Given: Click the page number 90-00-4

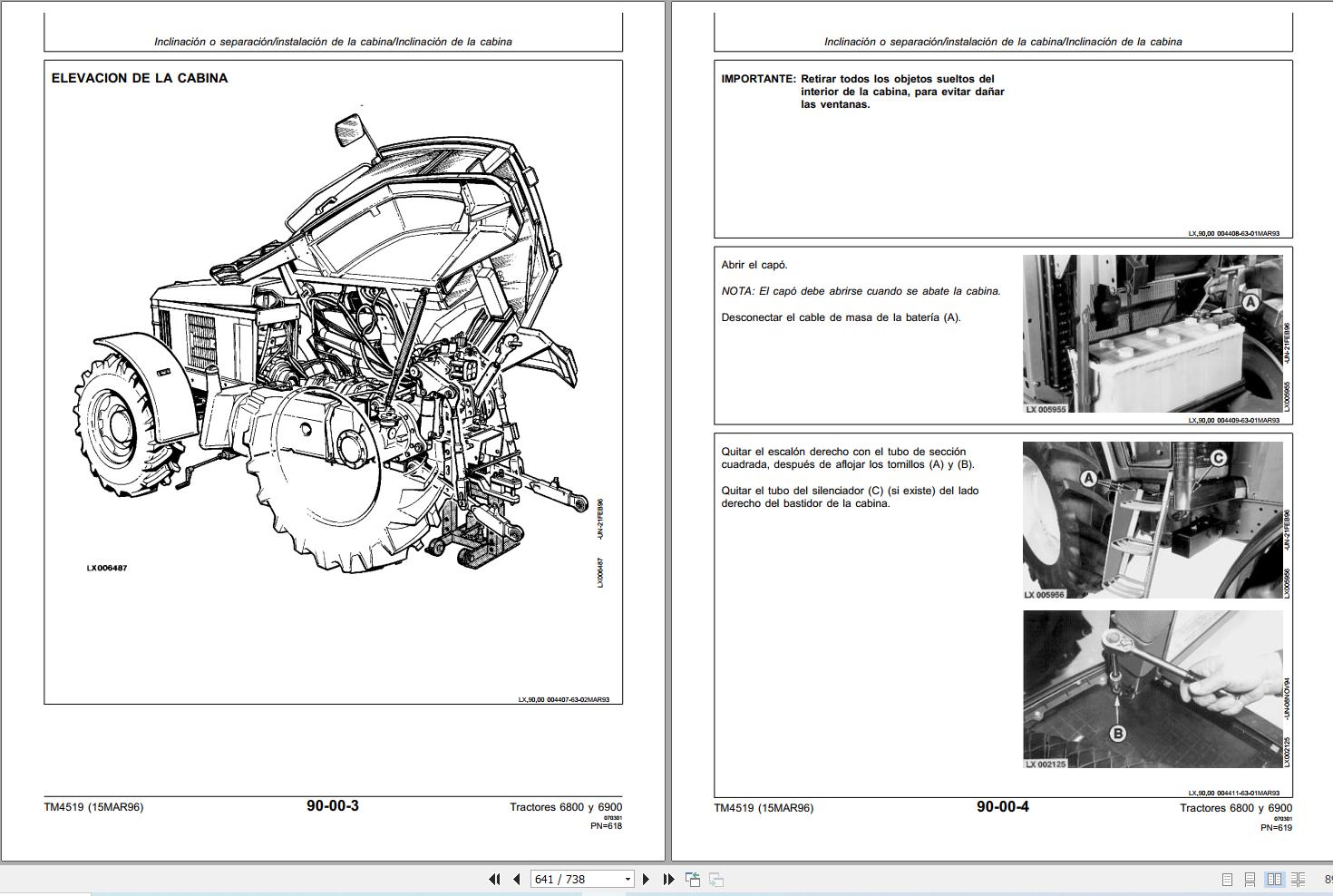Looking at the screenshot, I should pyautogui.click(x=1003, y=806).
